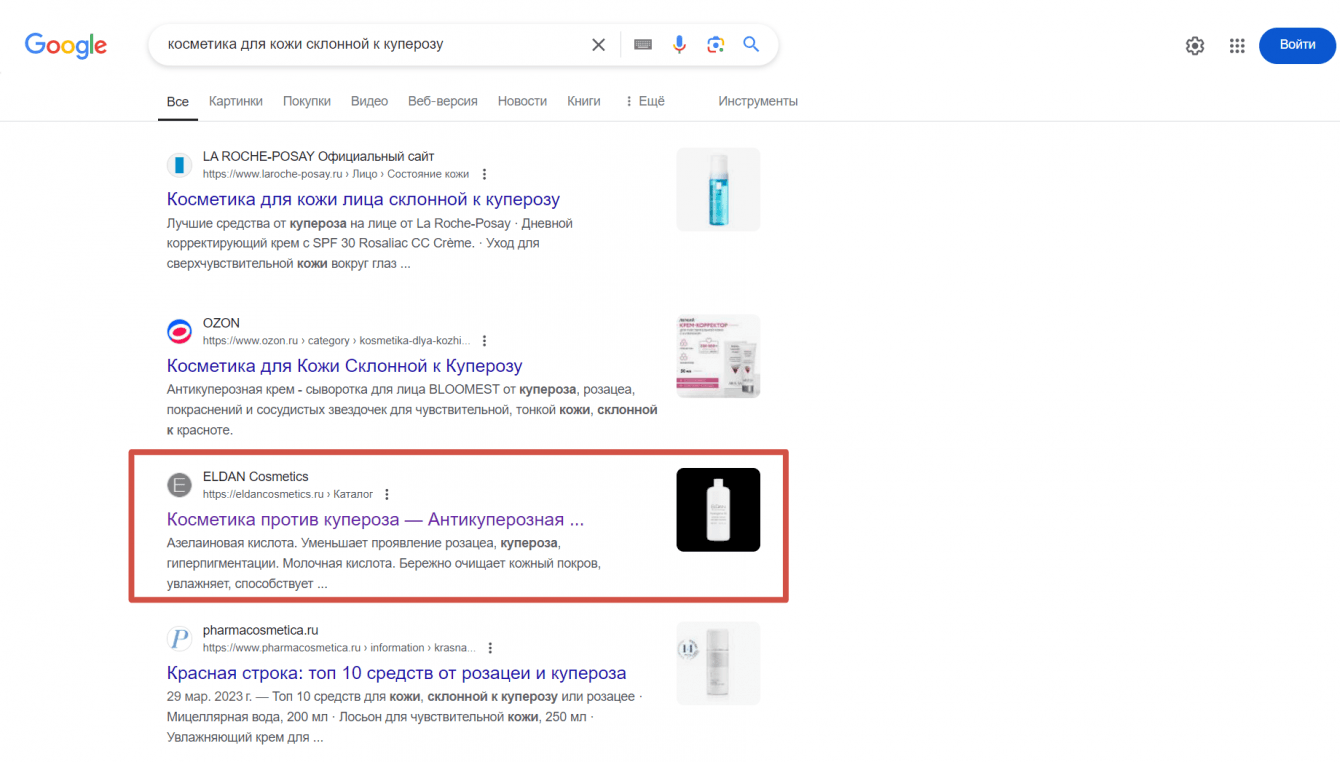Clear the search query with X icon

[x=598, y=45]
